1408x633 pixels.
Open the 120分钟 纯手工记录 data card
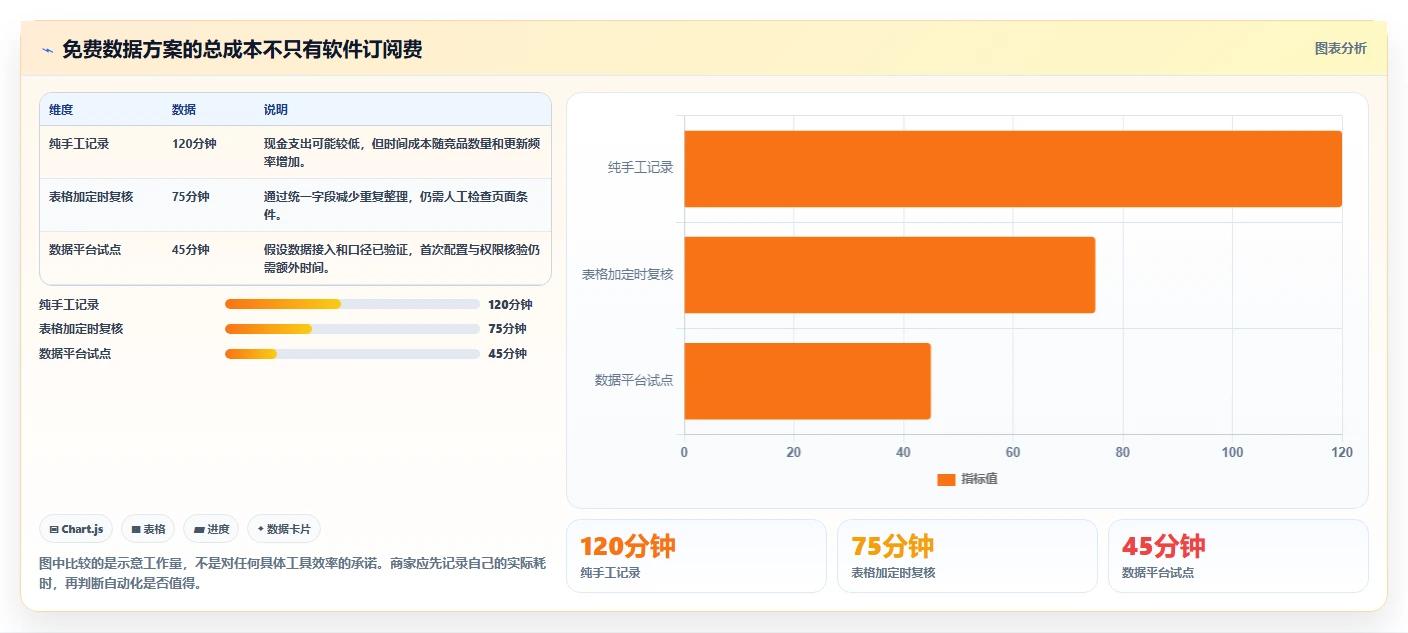696,556
